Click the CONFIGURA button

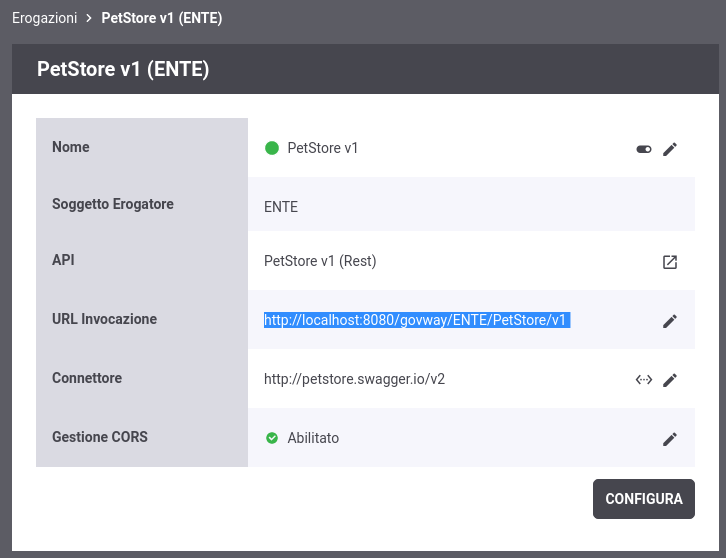click(644, 499)
